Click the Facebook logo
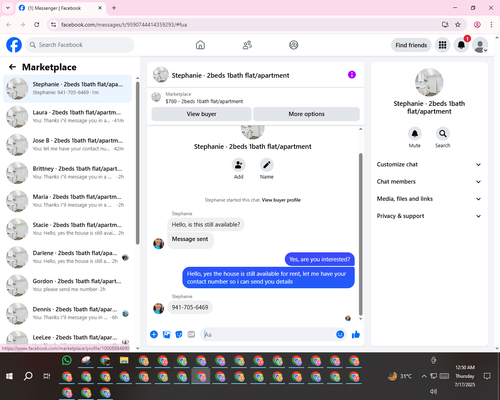This screenshot has height=400, width=500. click(x=14, y=45)
